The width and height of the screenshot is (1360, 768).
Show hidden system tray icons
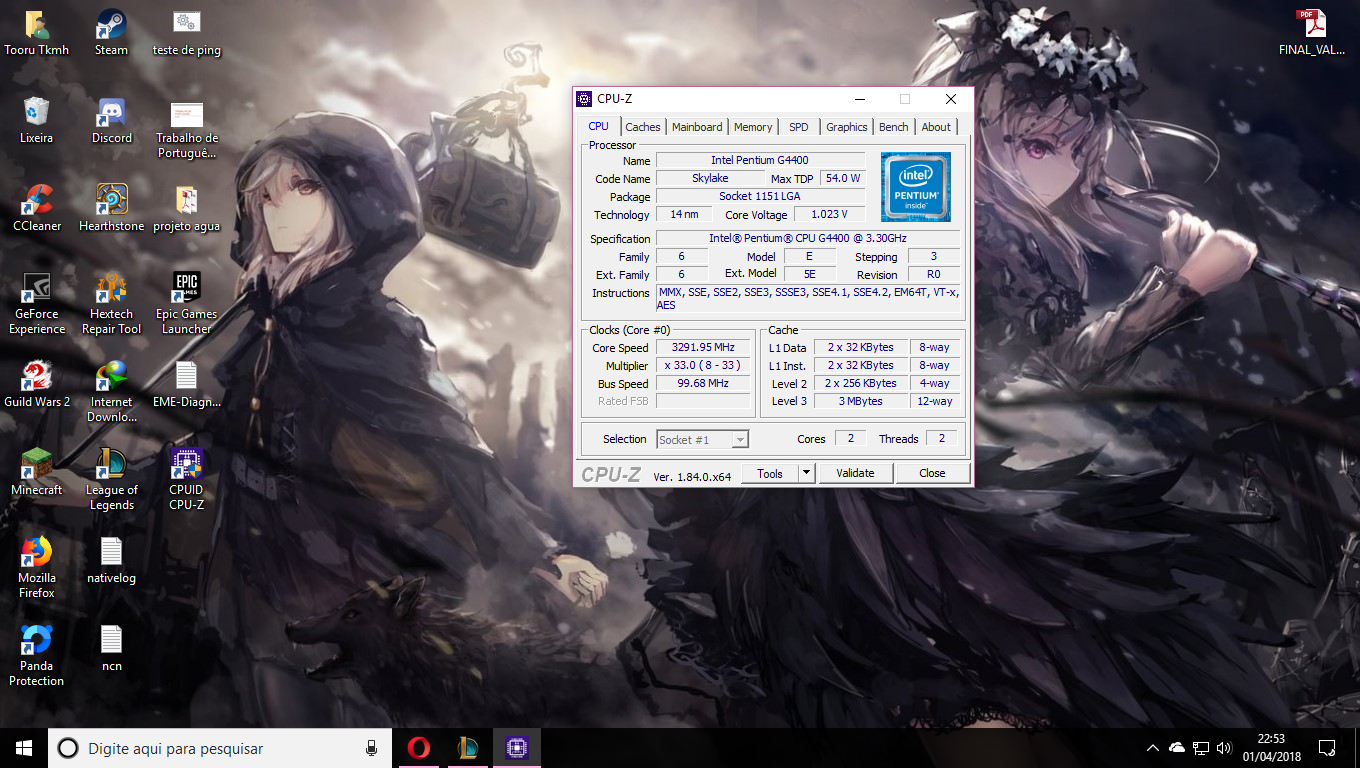pyautogui.click(x=1153, y=748)
